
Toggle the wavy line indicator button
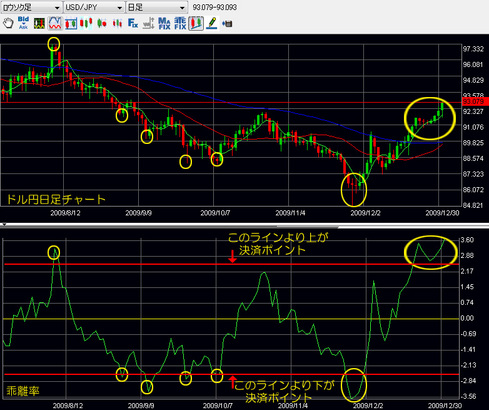(x=55, y=23)
